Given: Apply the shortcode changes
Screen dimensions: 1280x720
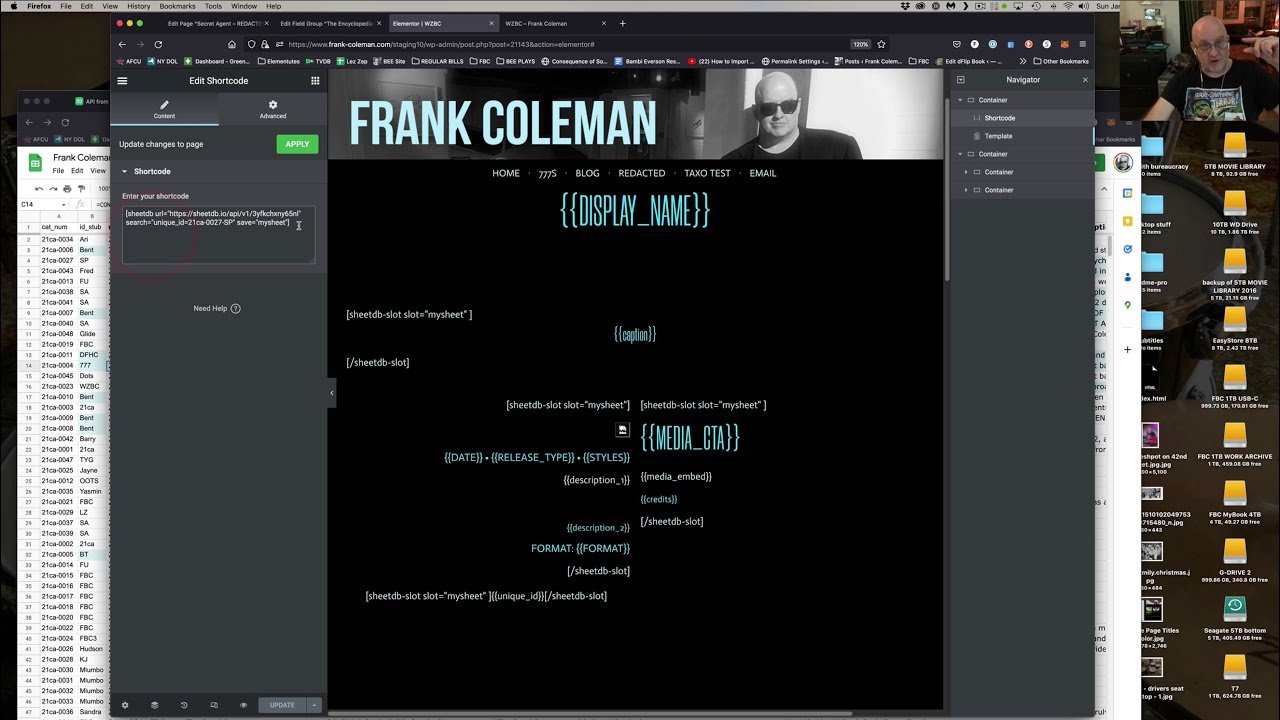Looking at the screenshot, I should click(297, 144).
